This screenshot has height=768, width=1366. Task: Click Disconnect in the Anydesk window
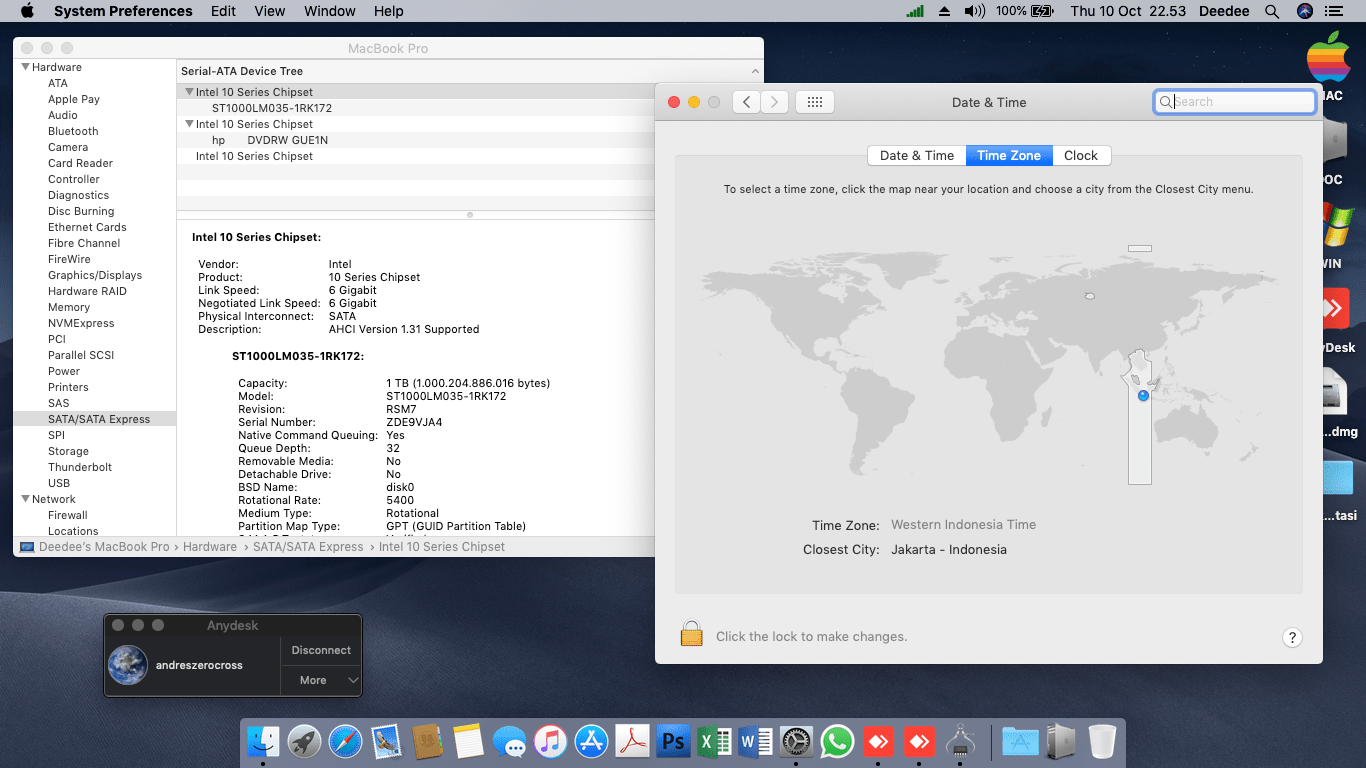(321, 650)
